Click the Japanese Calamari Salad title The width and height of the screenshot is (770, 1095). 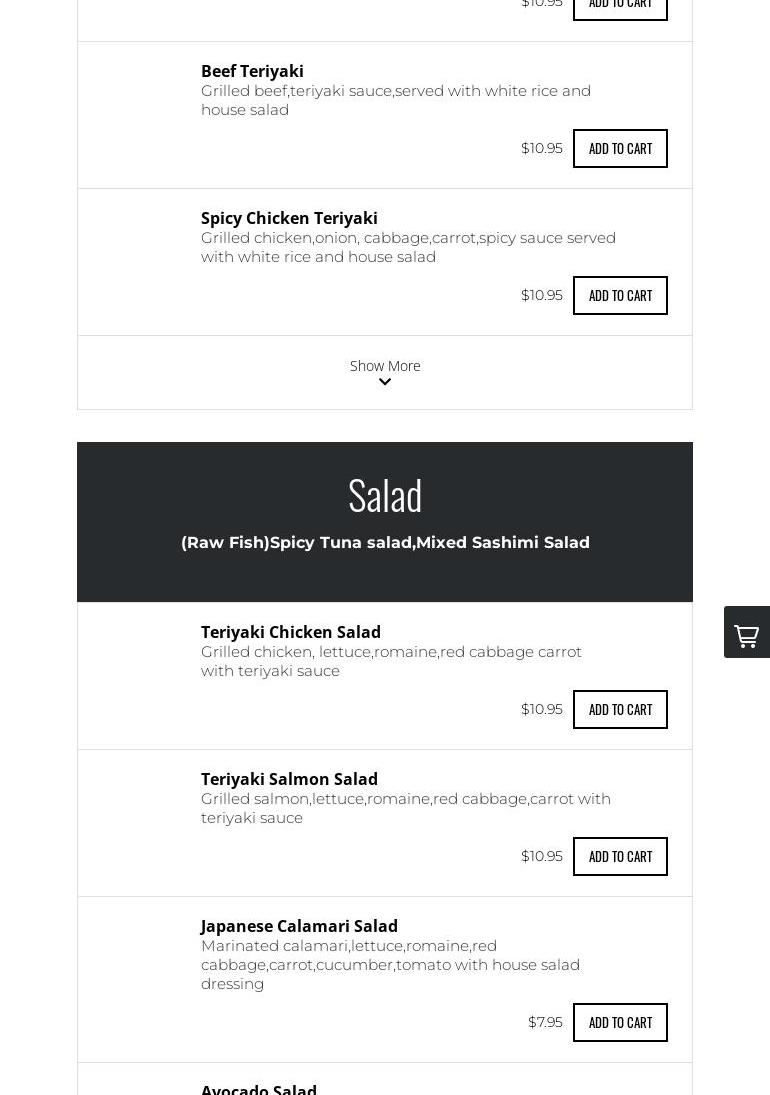pyautogui.click(x=299, y=926)
